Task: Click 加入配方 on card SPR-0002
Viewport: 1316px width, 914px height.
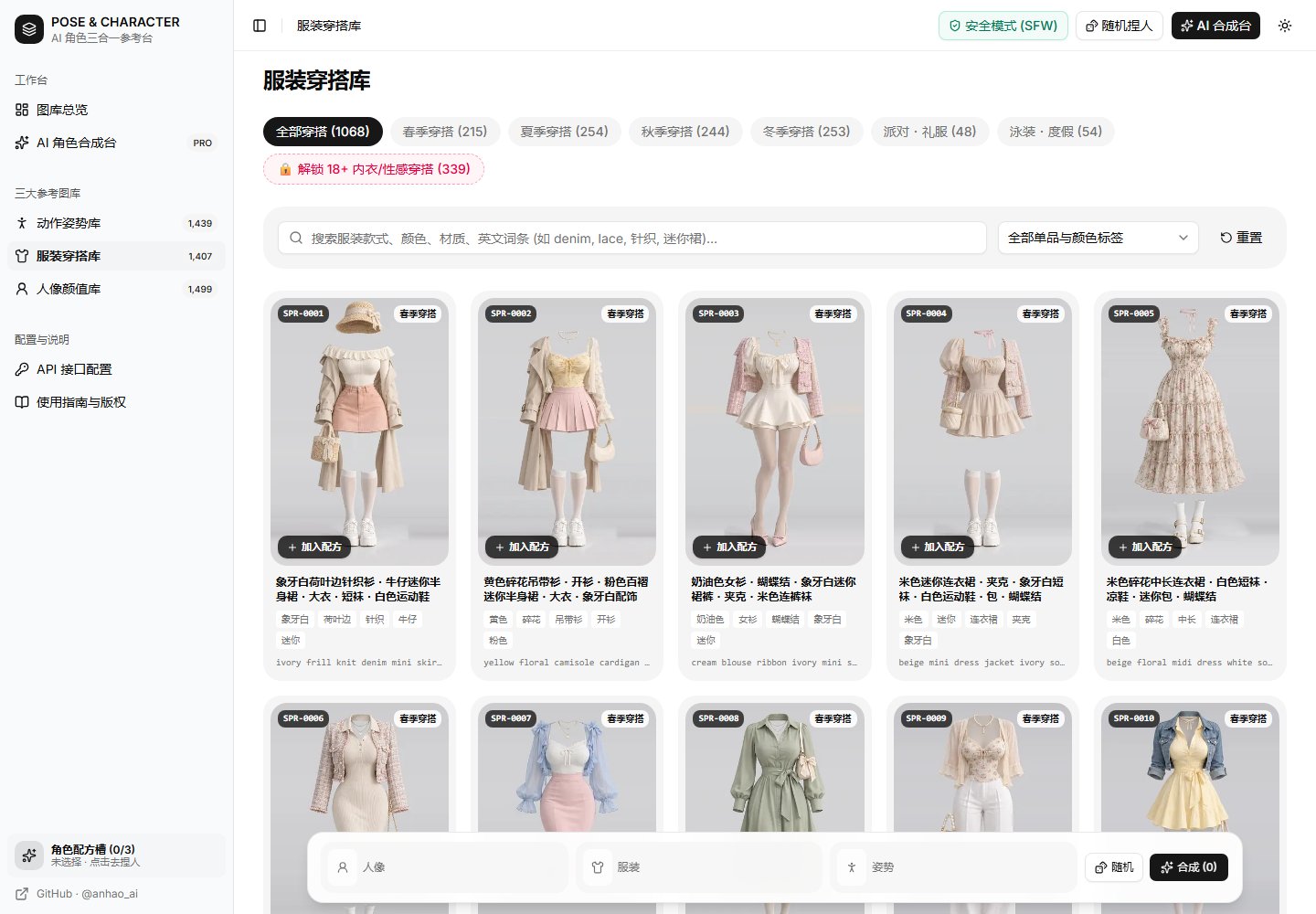Action: pyautogui.click(x=522, y=547)
